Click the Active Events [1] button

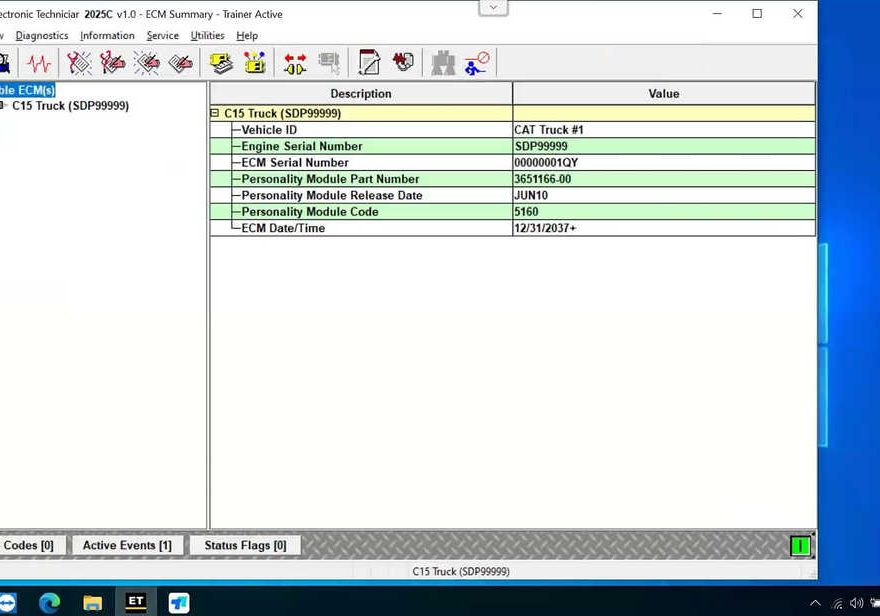[x=127, y=546]
